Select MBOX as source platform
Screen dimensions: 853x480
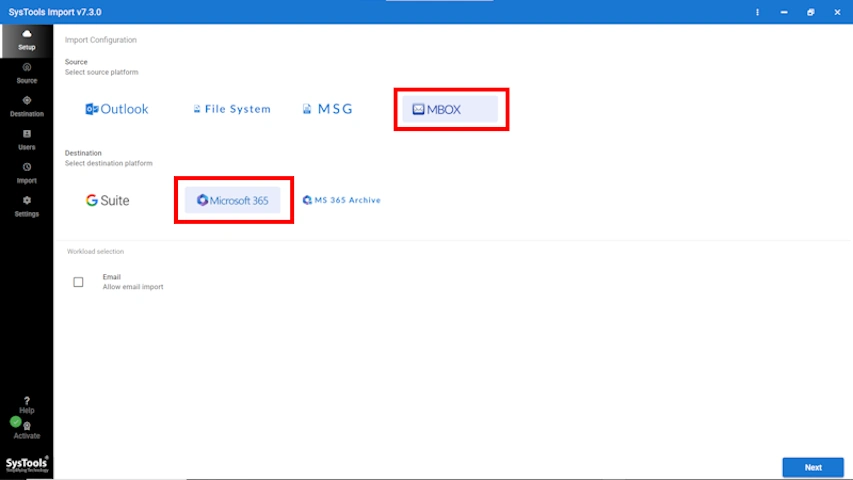click(450, 109)
